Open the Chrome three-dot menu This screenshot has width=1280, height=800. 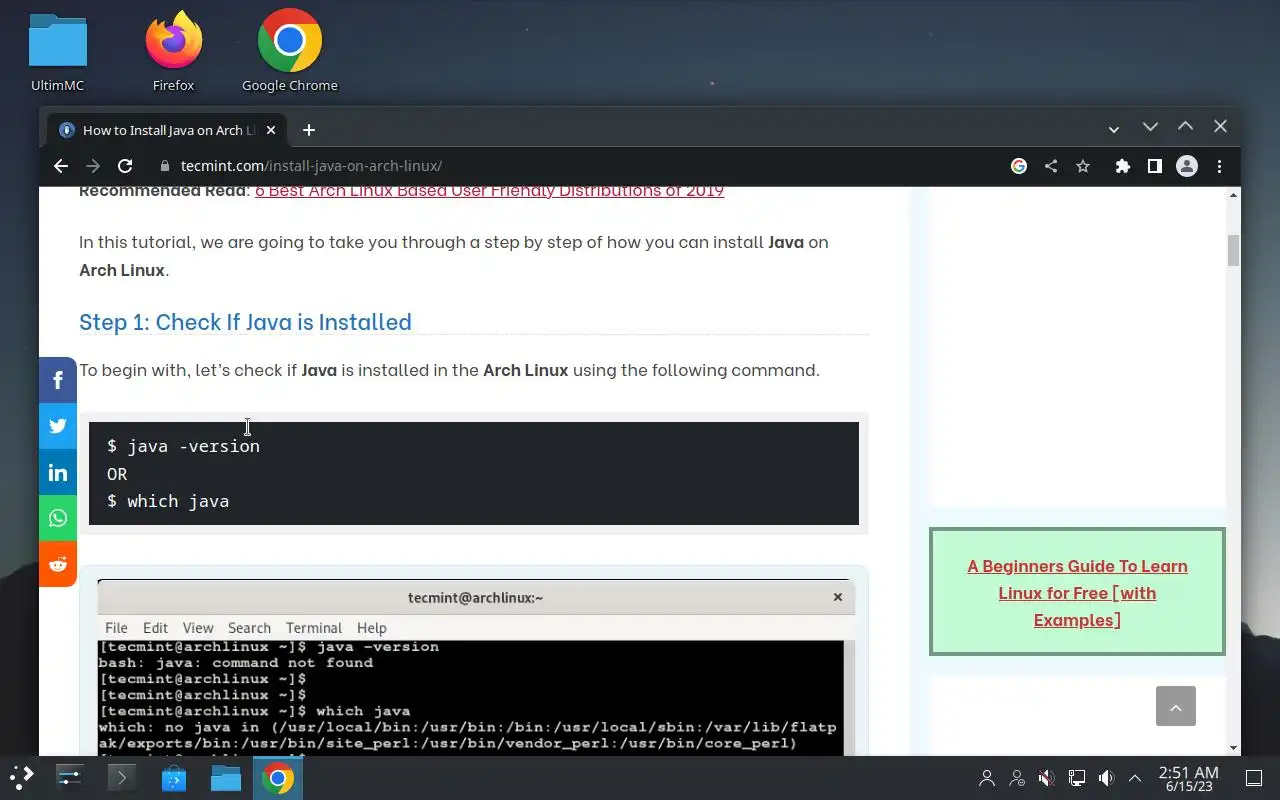coord(1219,166)
